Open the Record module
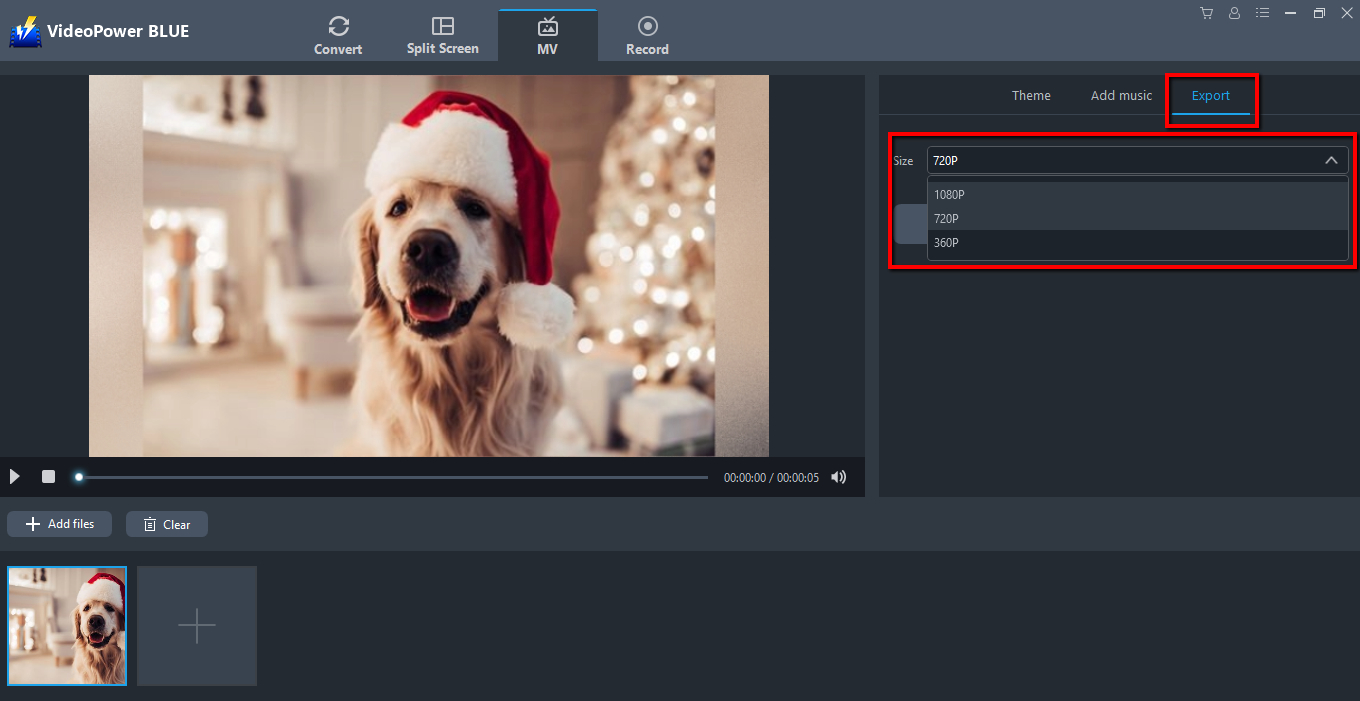1360x701 pixels. click(x=647, y=33)
